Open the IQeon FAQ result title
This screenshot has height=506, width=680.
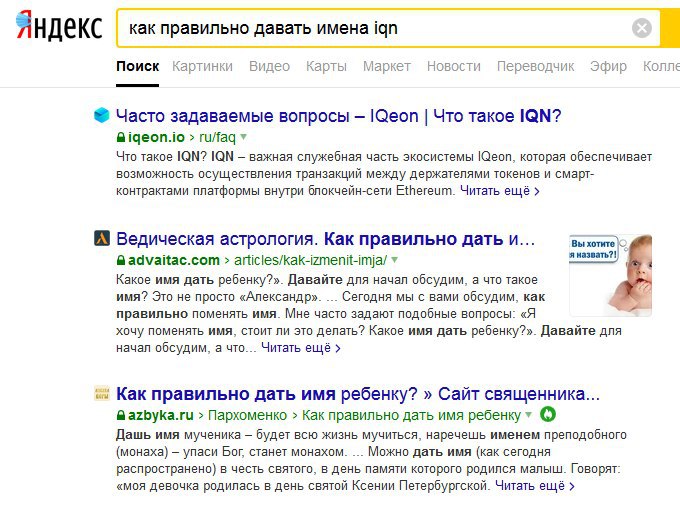(338, 116)
